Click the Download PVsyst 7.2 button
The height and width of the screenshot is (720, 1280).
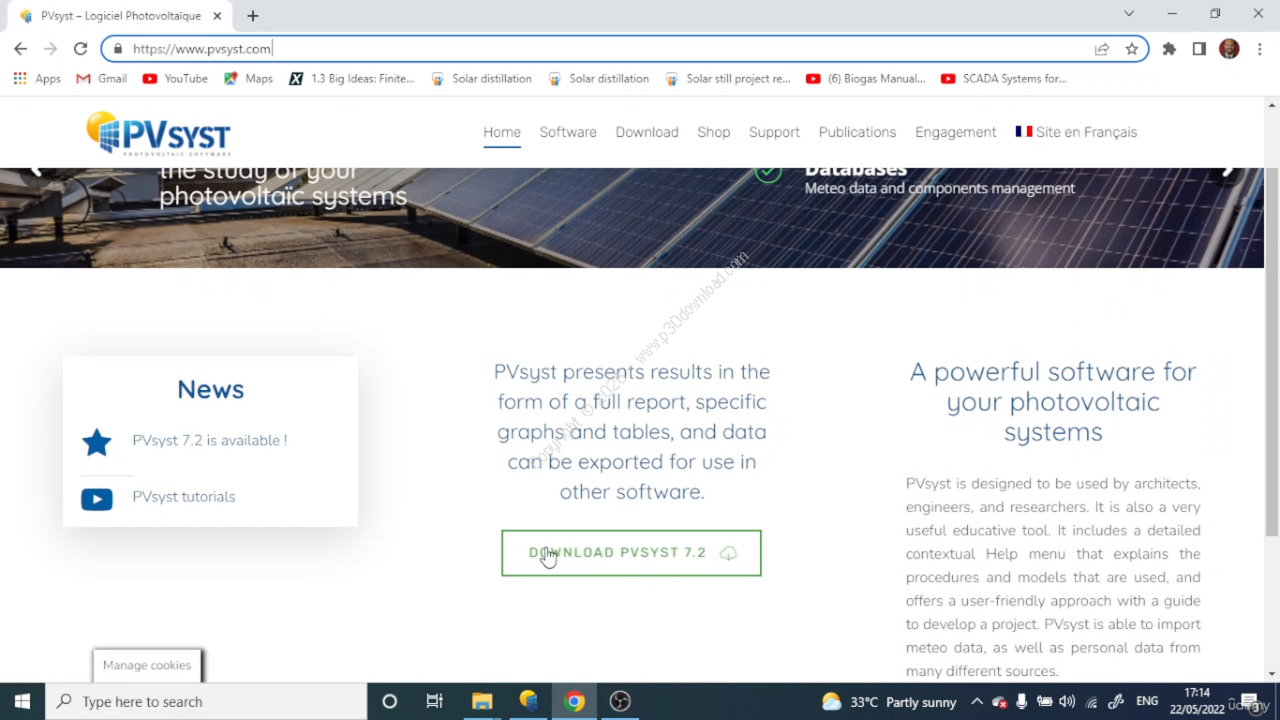pyautogui.click(x=631, y=553)
